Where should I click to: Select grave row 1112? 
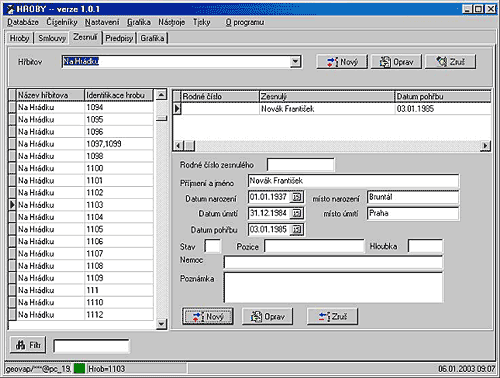81,315
